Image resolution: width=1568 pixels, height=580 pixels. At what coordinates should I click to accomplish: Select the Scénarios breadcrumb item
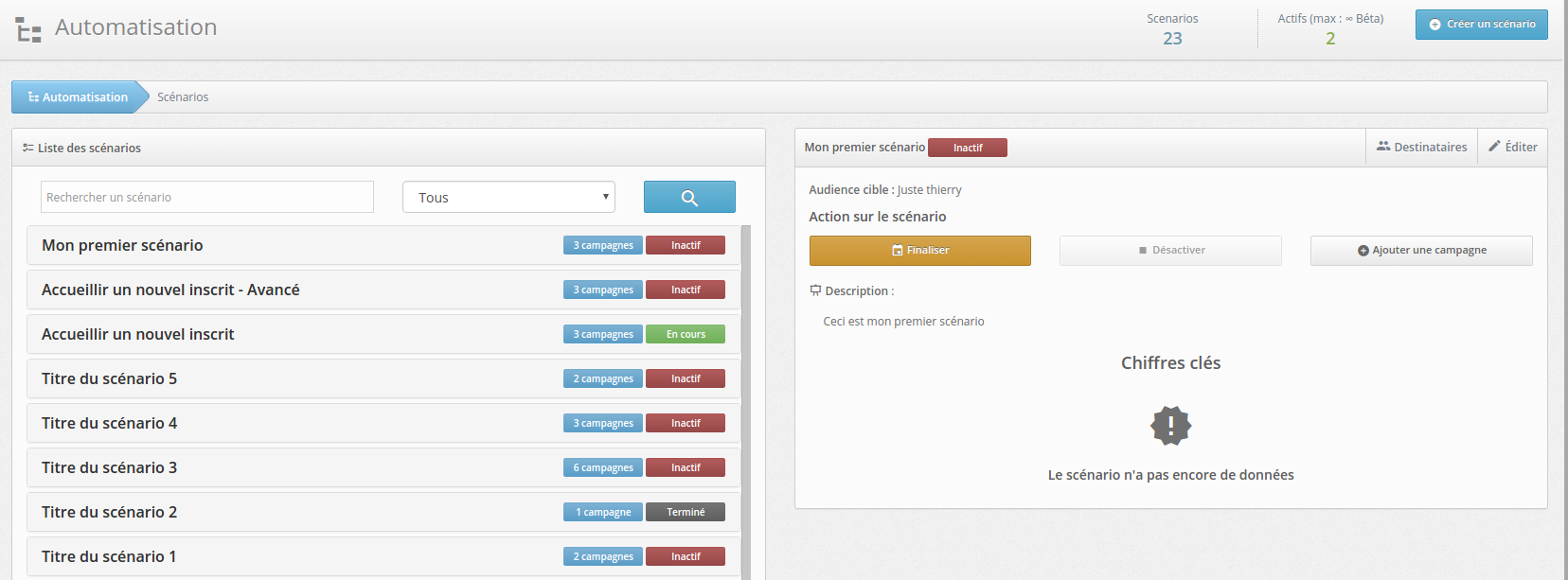183,97
